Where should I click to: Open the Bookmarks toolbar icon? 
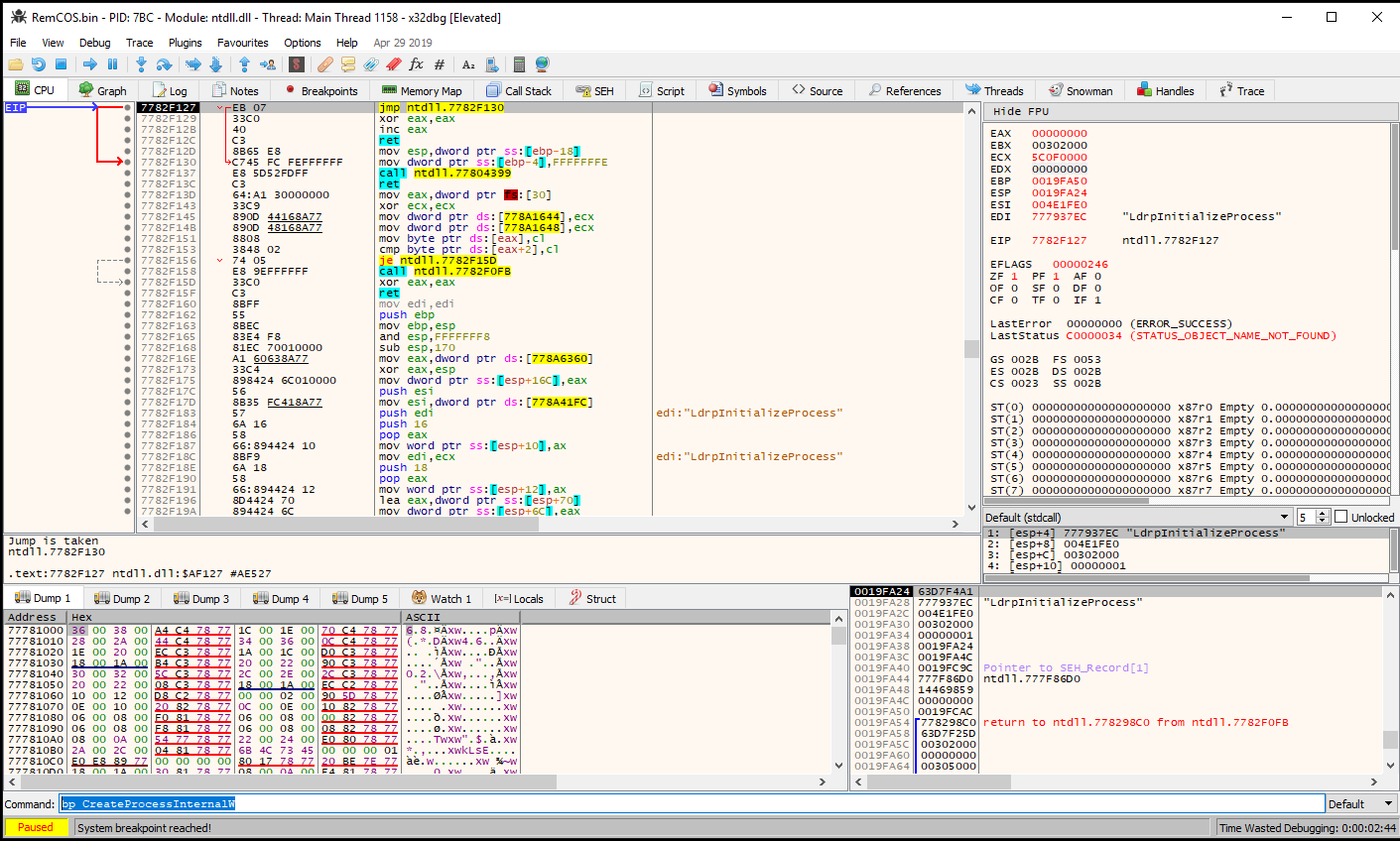click(393, 64)
